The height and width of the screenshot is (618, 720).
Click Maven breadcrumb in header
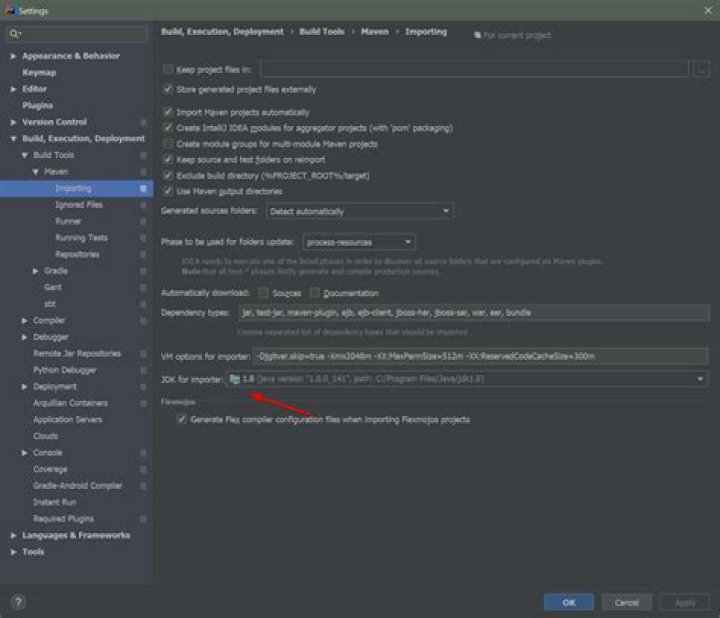(x=374, y=32)
